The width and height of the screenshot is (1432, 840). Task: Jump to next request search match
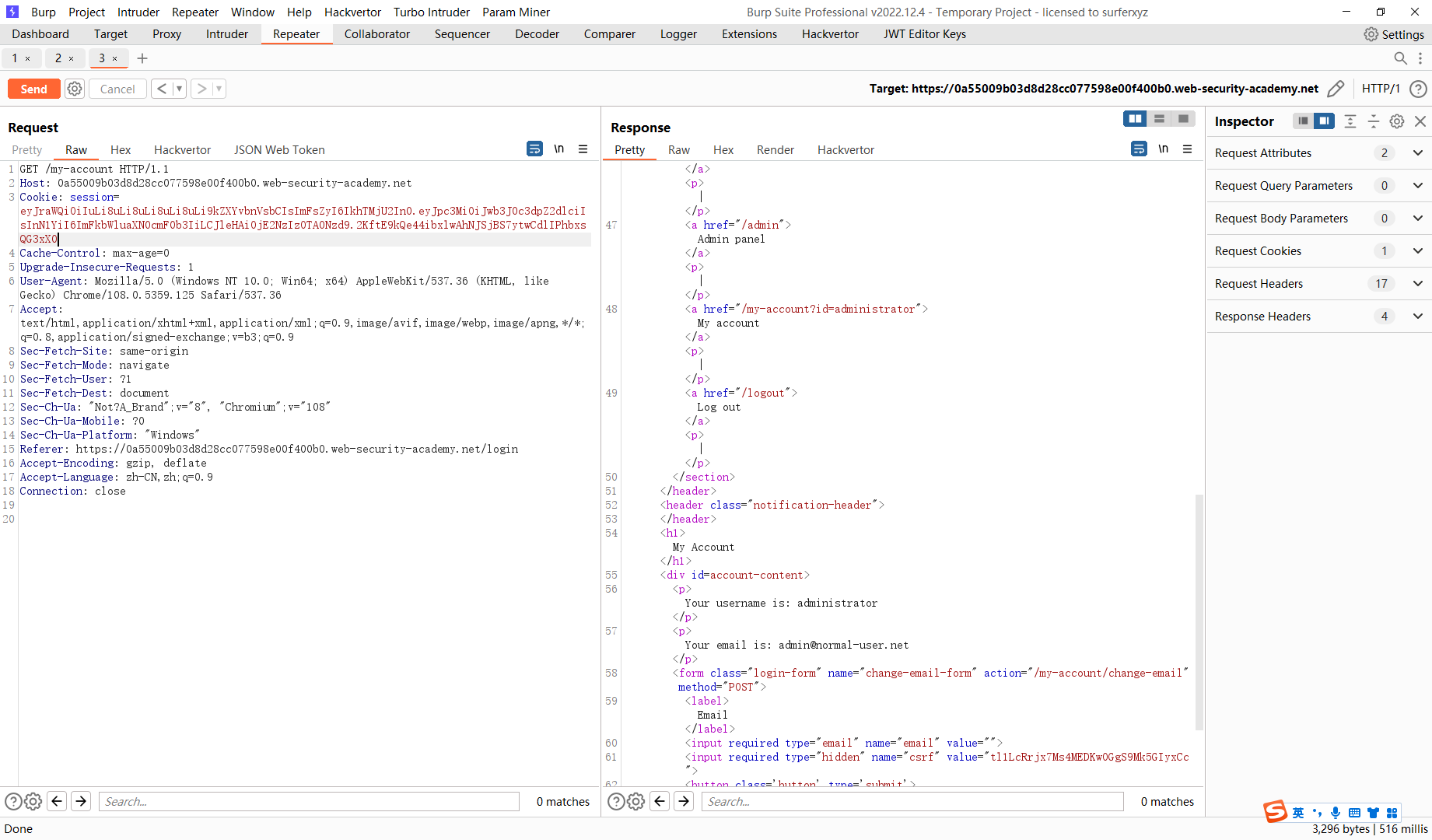[x=81, y=801]
